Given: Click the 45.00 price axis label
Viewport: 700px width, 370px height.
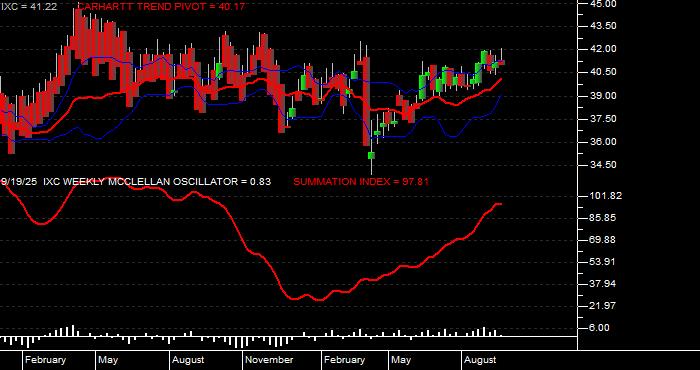Looking at the screenshot, I should pos(604,4).
